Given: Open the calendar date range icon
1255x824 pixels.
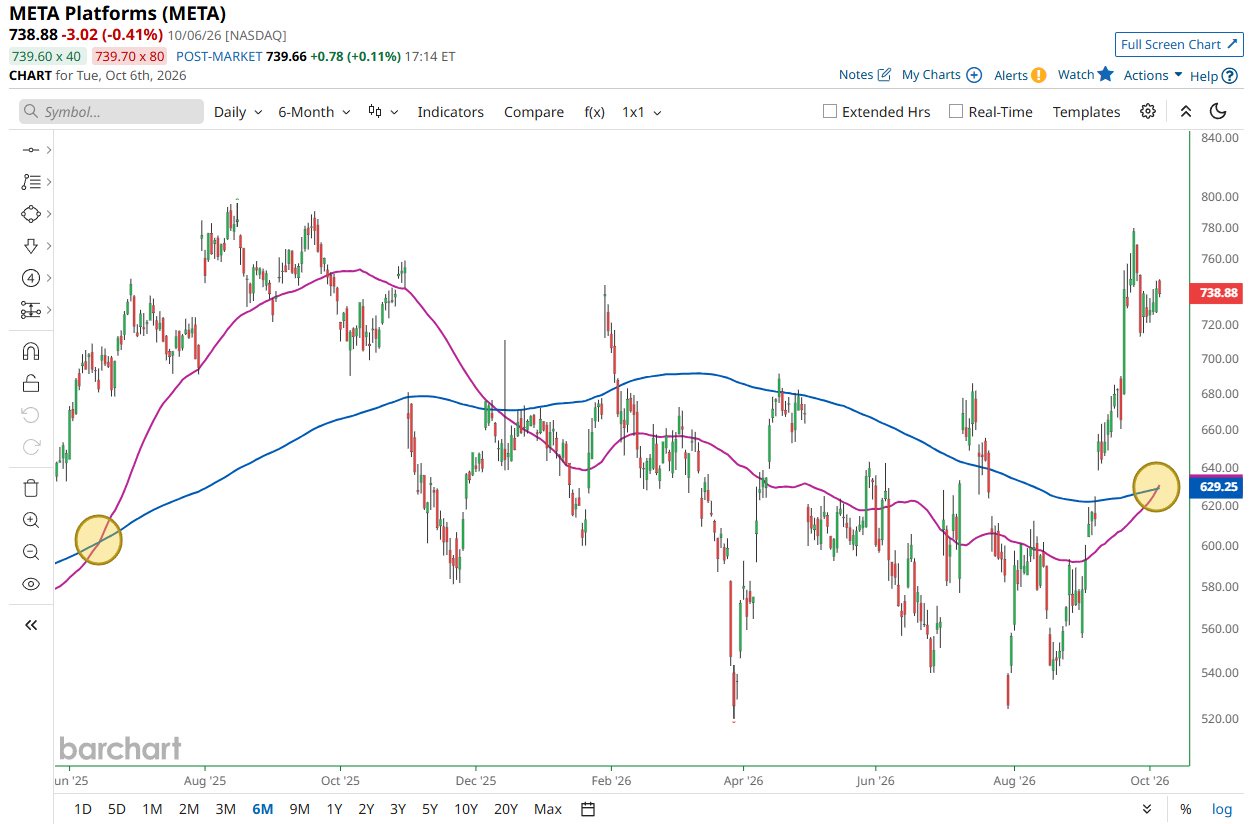Looking at the screenshot, I should (588, 809).
